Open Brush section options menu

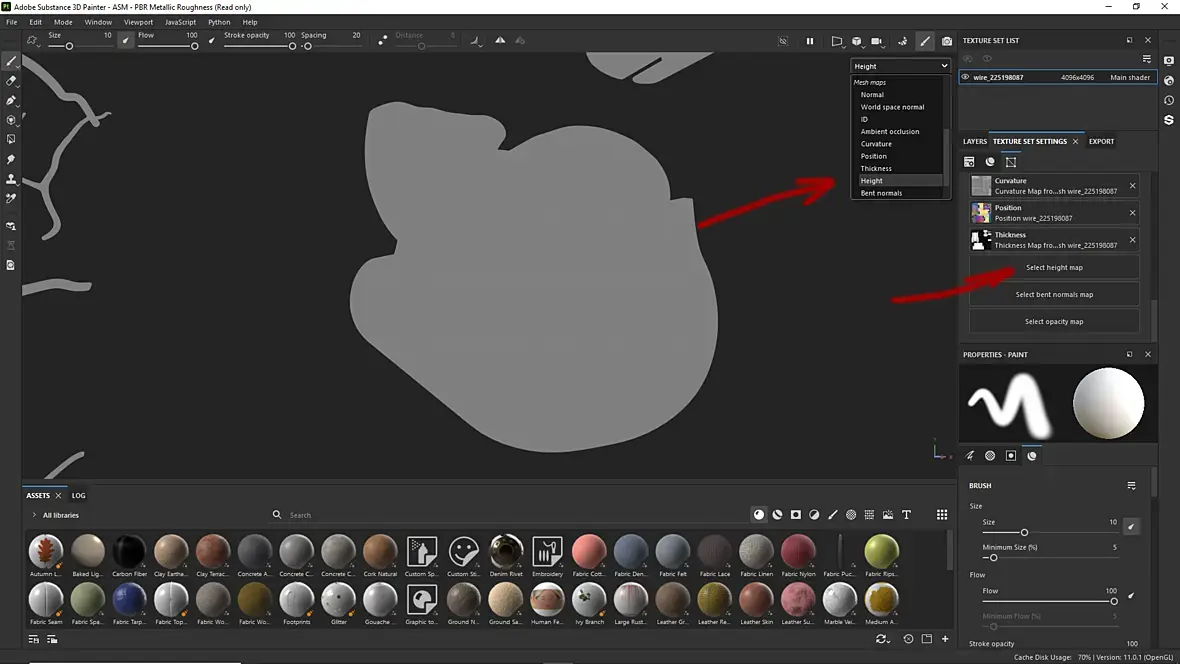(1131, 486)
